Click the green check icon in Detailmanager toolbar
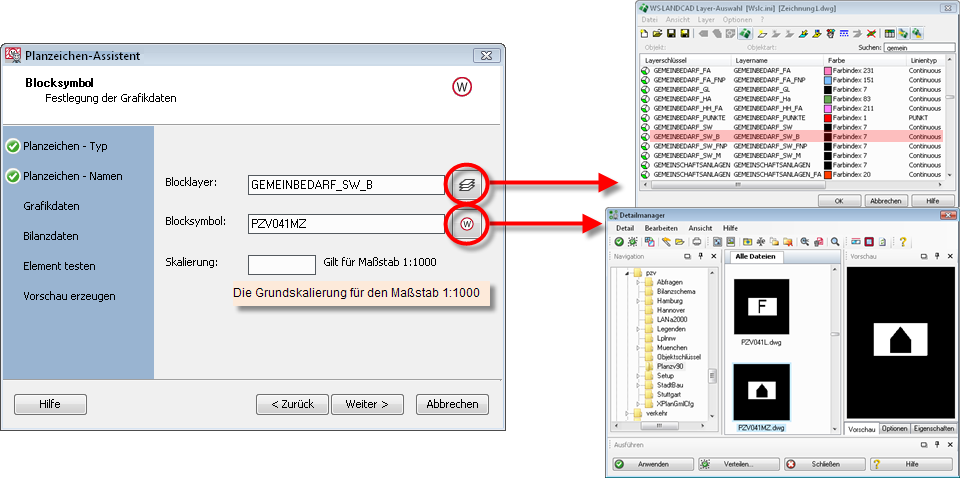 [x=620, y=242]
